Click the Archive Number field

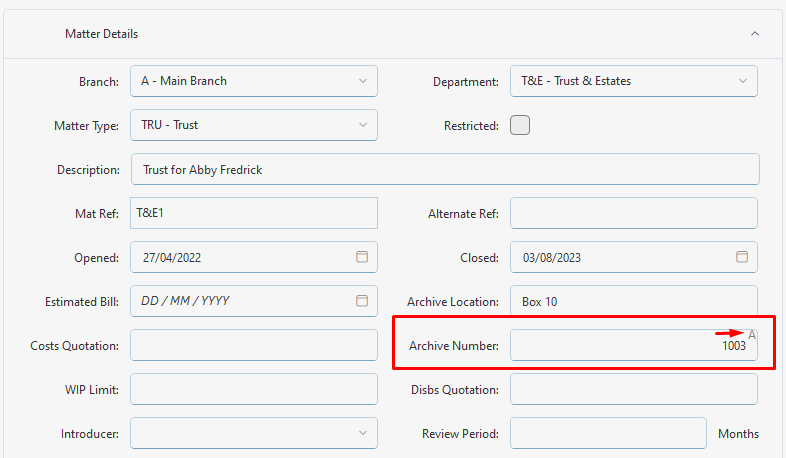pyautogui.click(x=634, y=345)
